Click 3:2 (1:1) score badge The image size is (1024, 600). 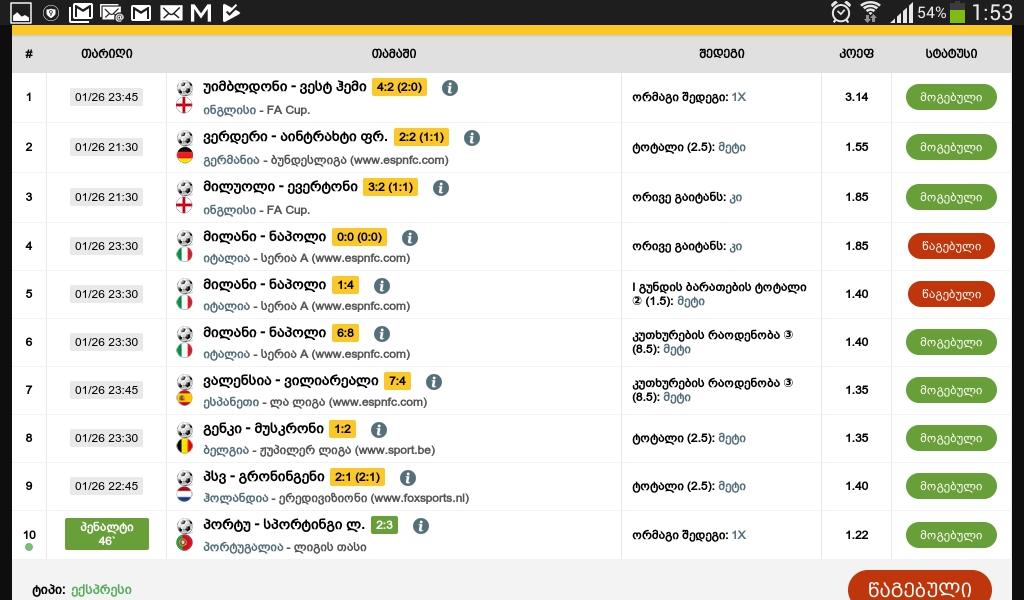tap(391, 187)
